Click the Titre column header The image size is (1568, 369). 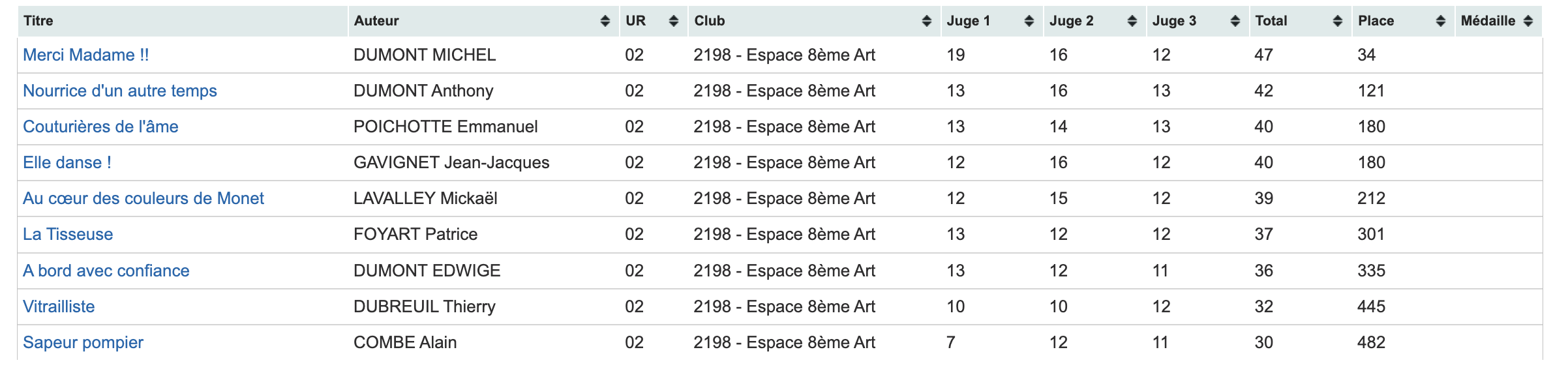tap(38, 21)
